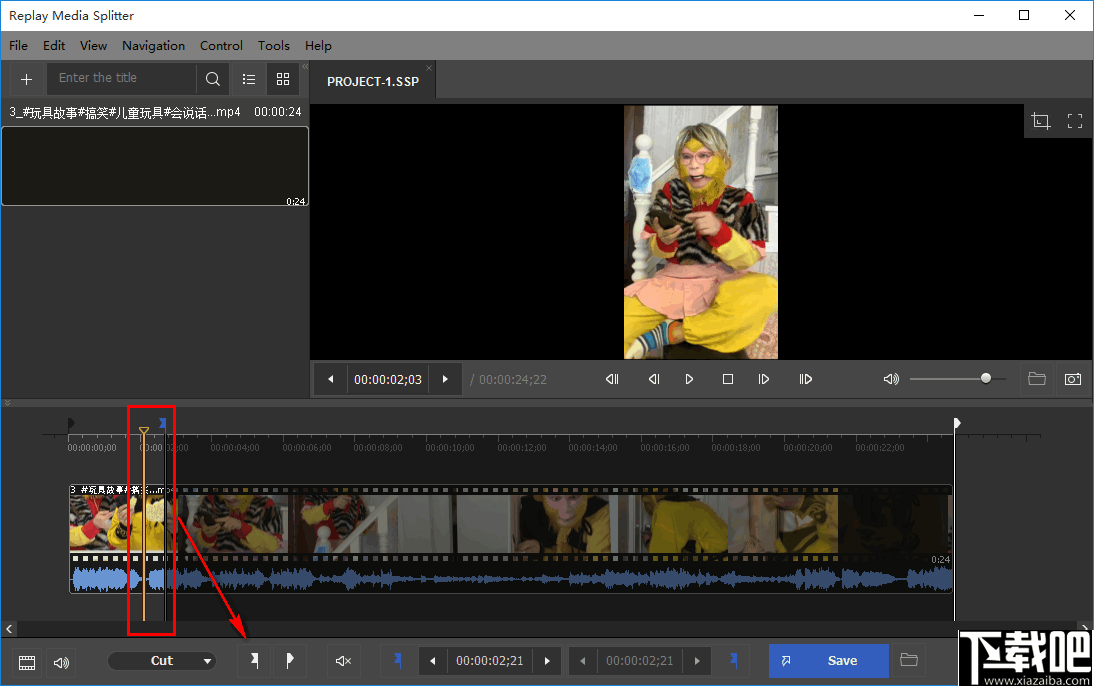This screenshot has width=1094, height=686.
Task: Toggle the audio waveform speaker icon
Action: (x=60, y=662)
